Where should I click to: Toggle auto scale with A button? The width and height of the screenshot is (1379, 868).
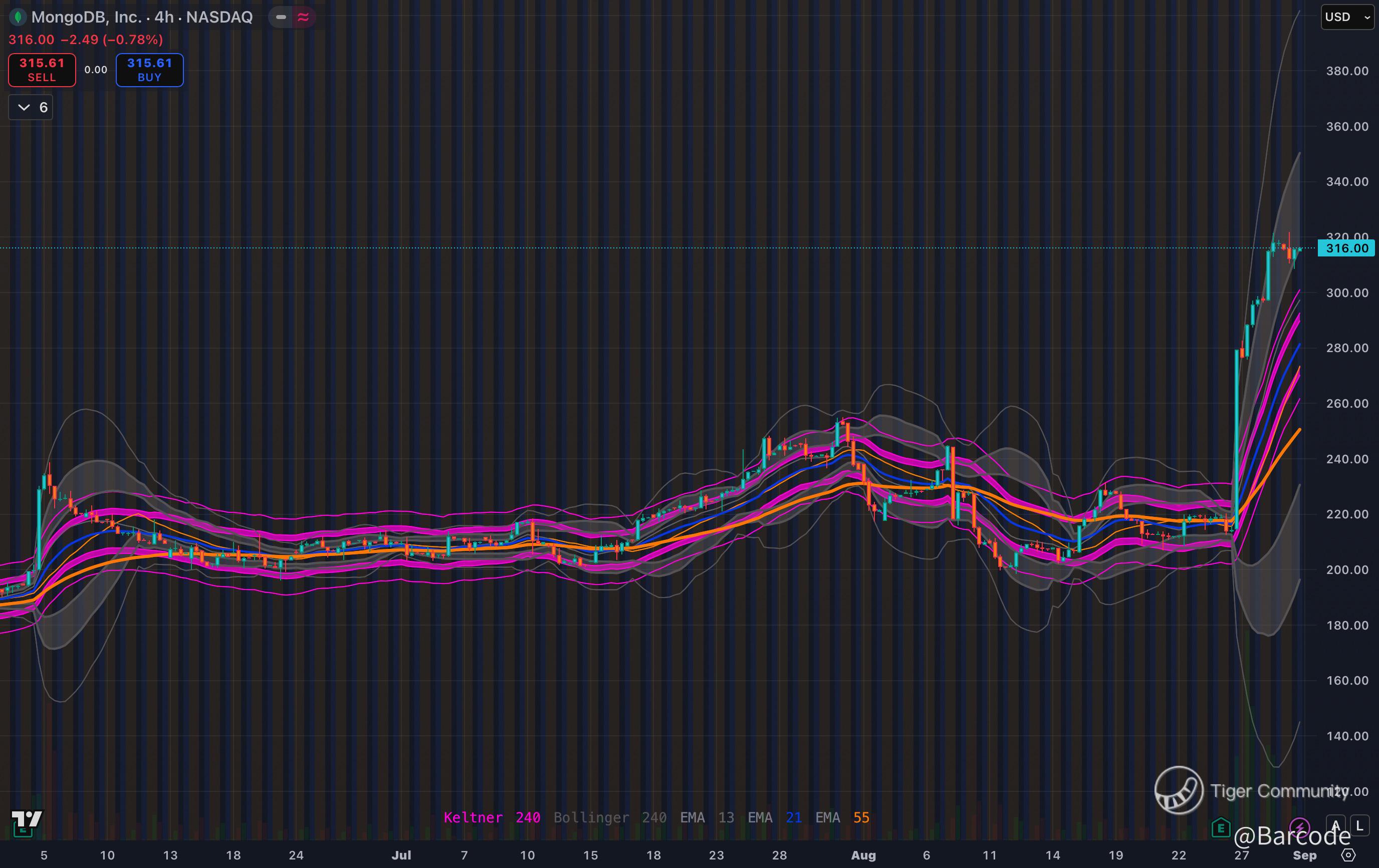(x=1335, y=826)
